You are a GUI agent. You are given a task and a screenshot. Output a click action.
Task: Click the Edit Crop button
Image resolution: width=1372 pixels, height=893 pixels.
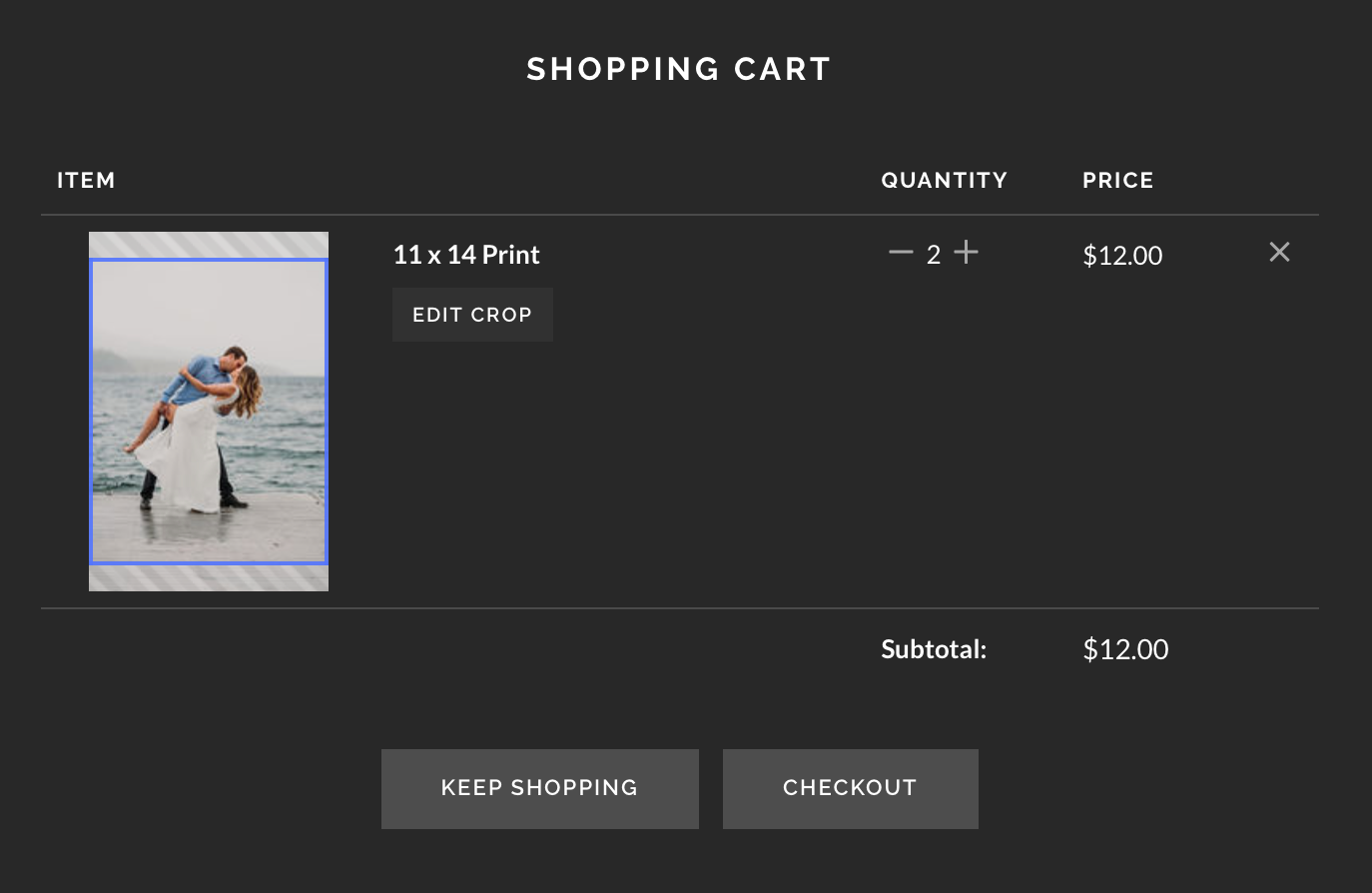472,315
